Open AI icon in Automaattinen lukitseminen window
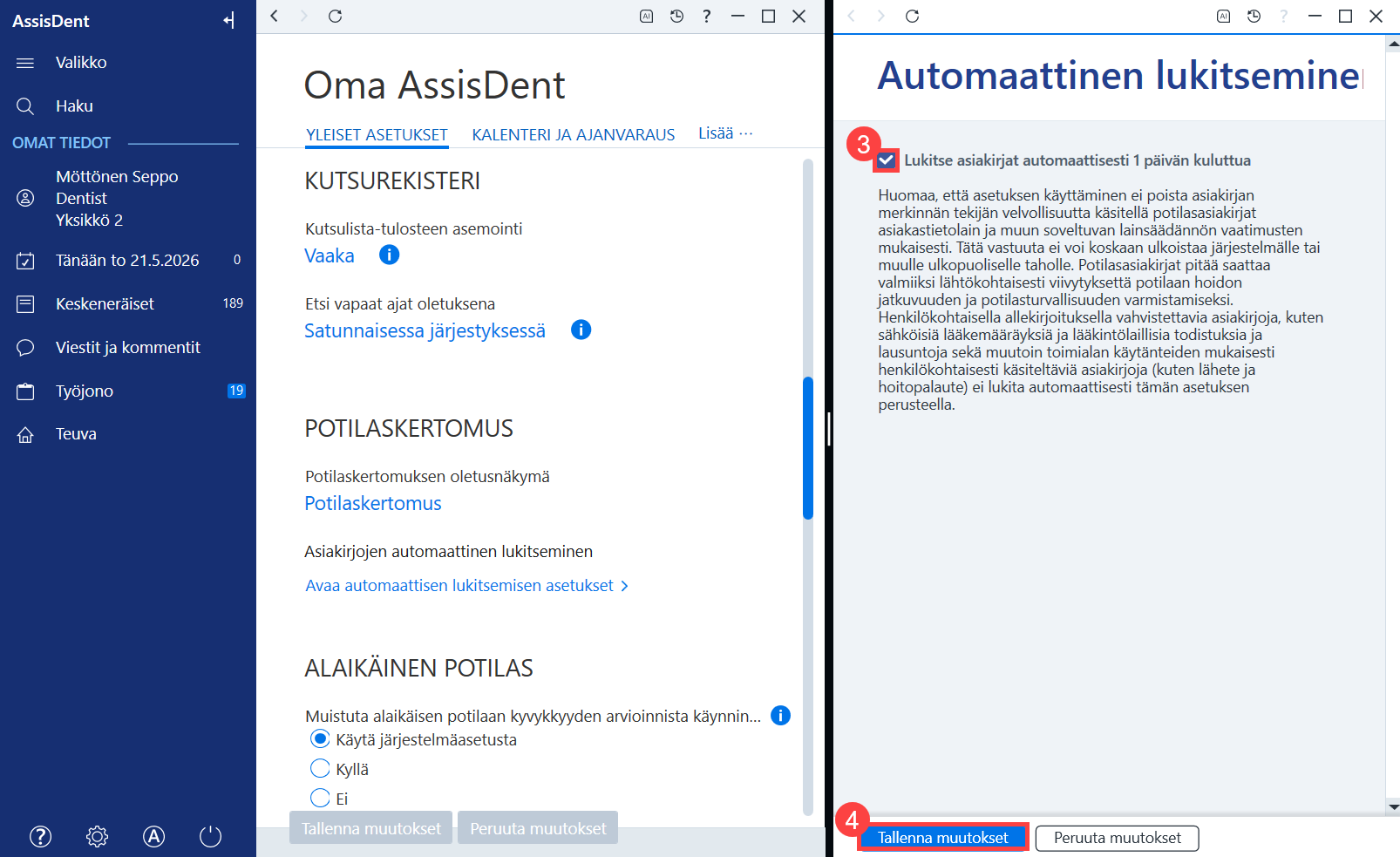This screenshot has width=1400, height=857. point(1223,16)
